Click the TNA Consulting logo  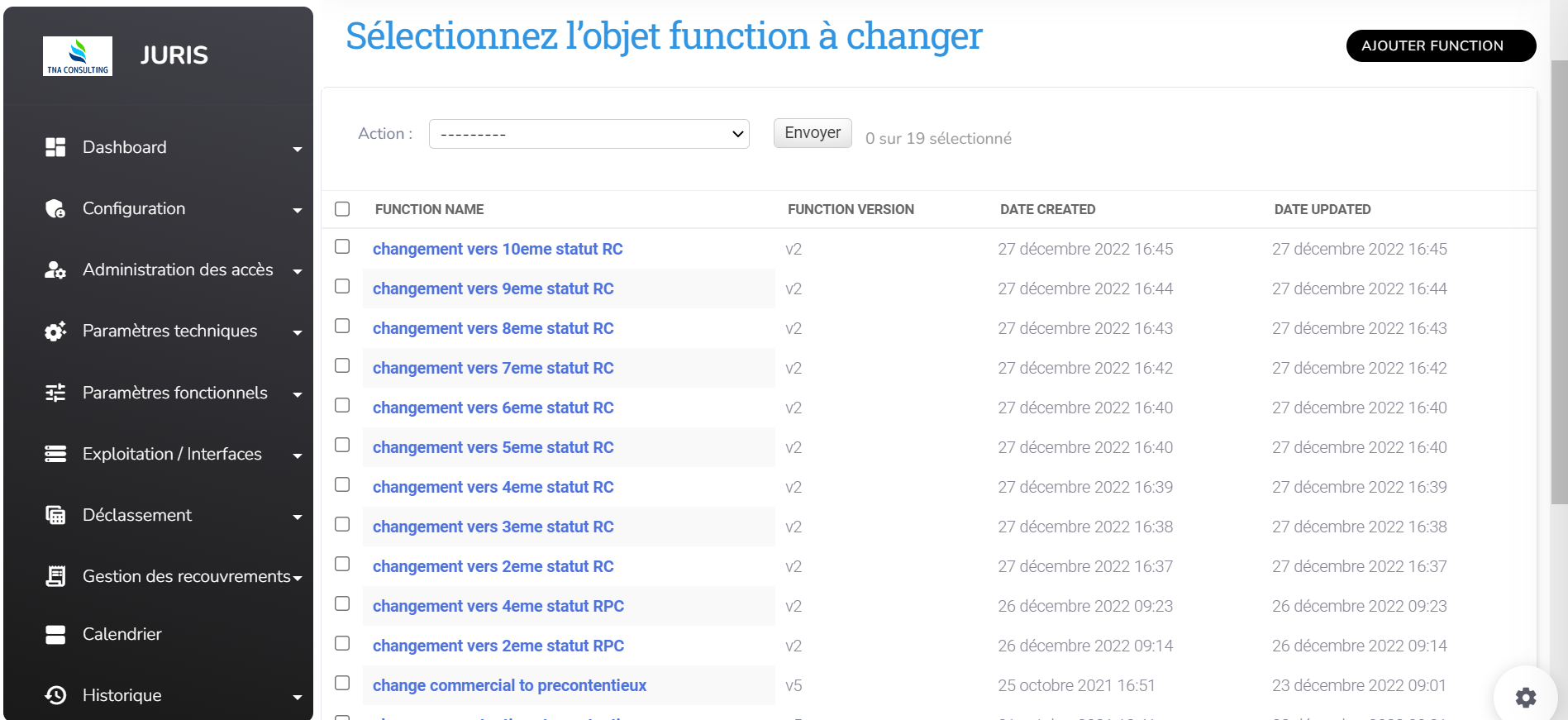click(x=78, y=56)
